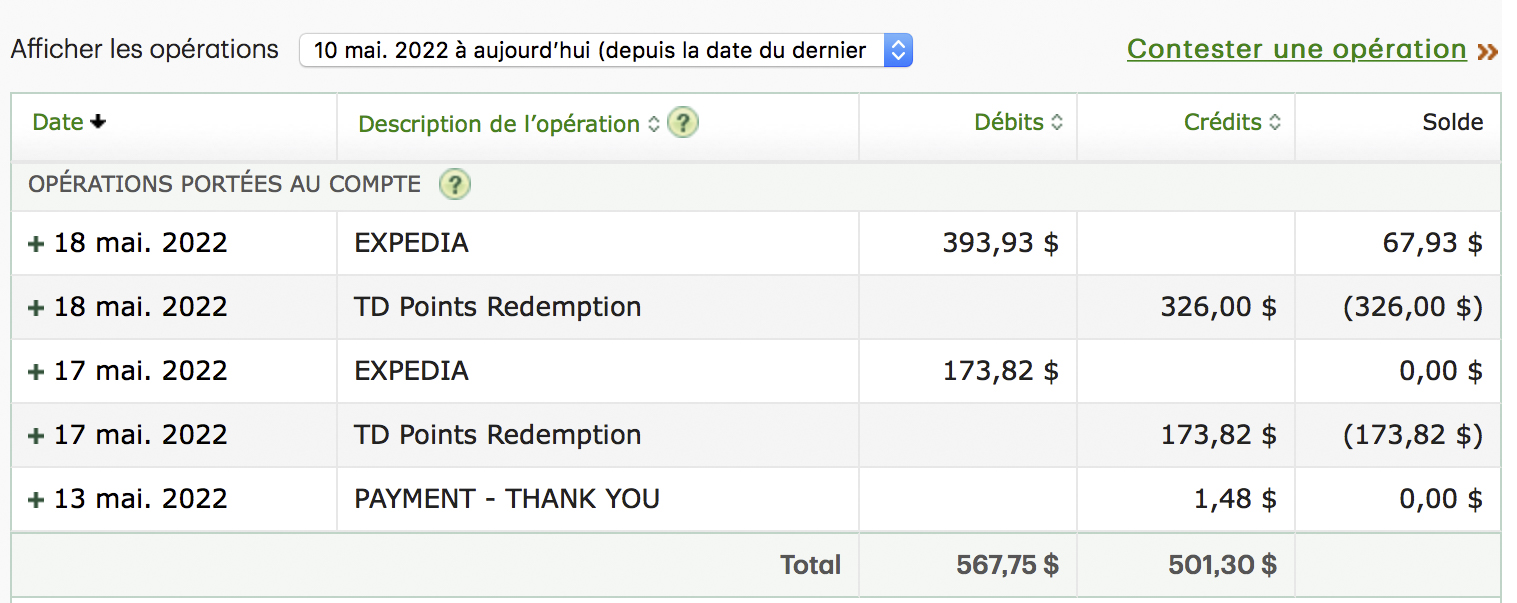
Task: Click the Date sort arrow icon
Action: pyautogui.click(x=98, y=122)
